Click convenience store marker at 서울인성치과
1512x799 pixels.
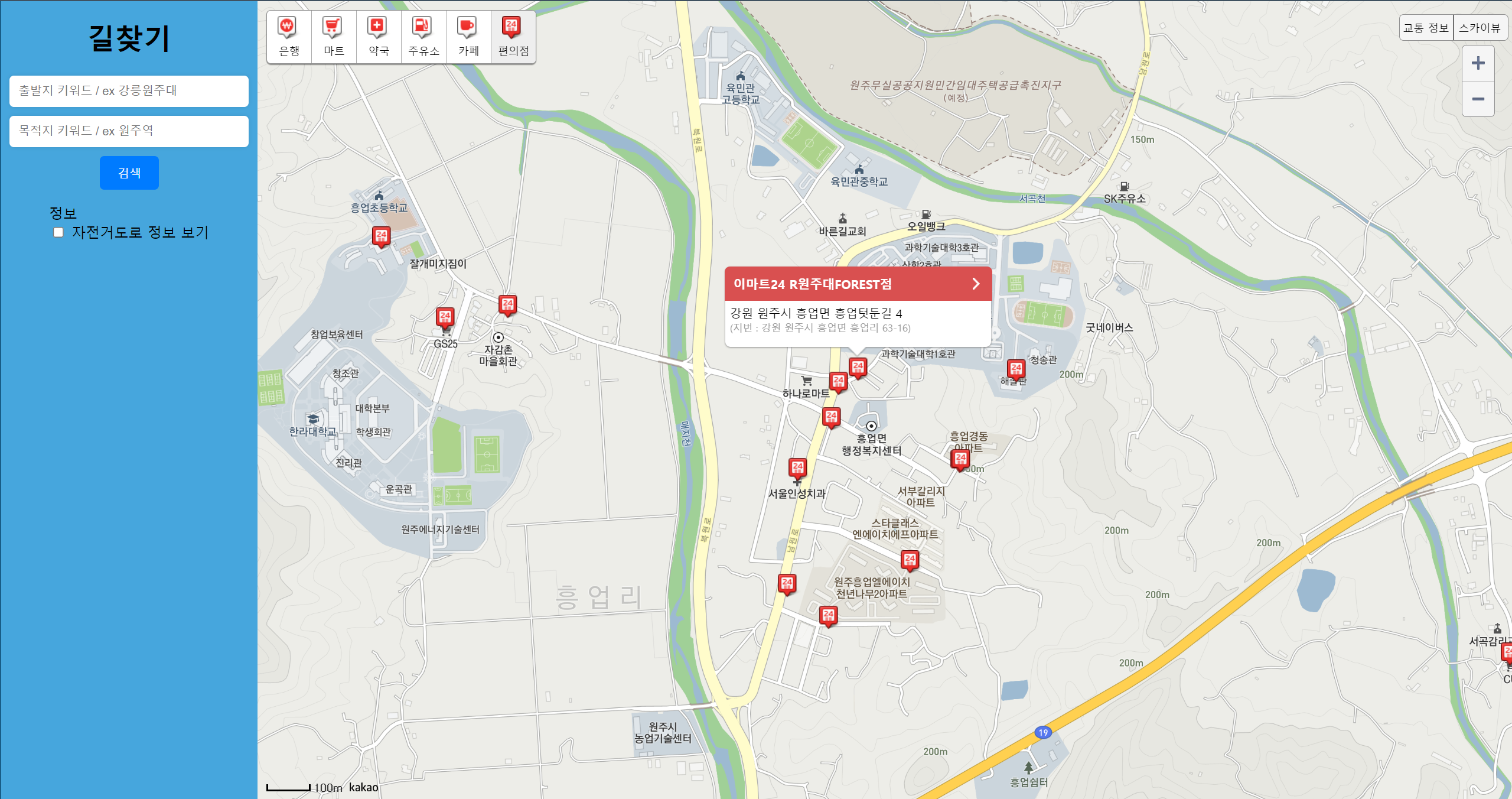[797, 468]
